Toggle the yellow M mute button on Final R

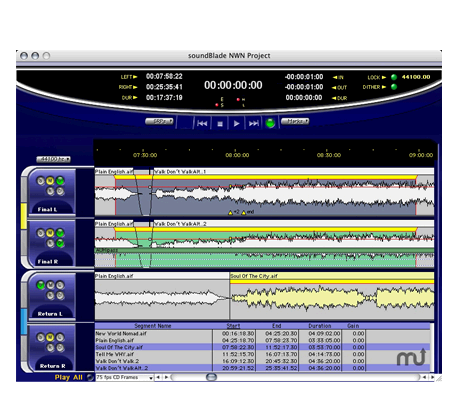pos(50,233)
